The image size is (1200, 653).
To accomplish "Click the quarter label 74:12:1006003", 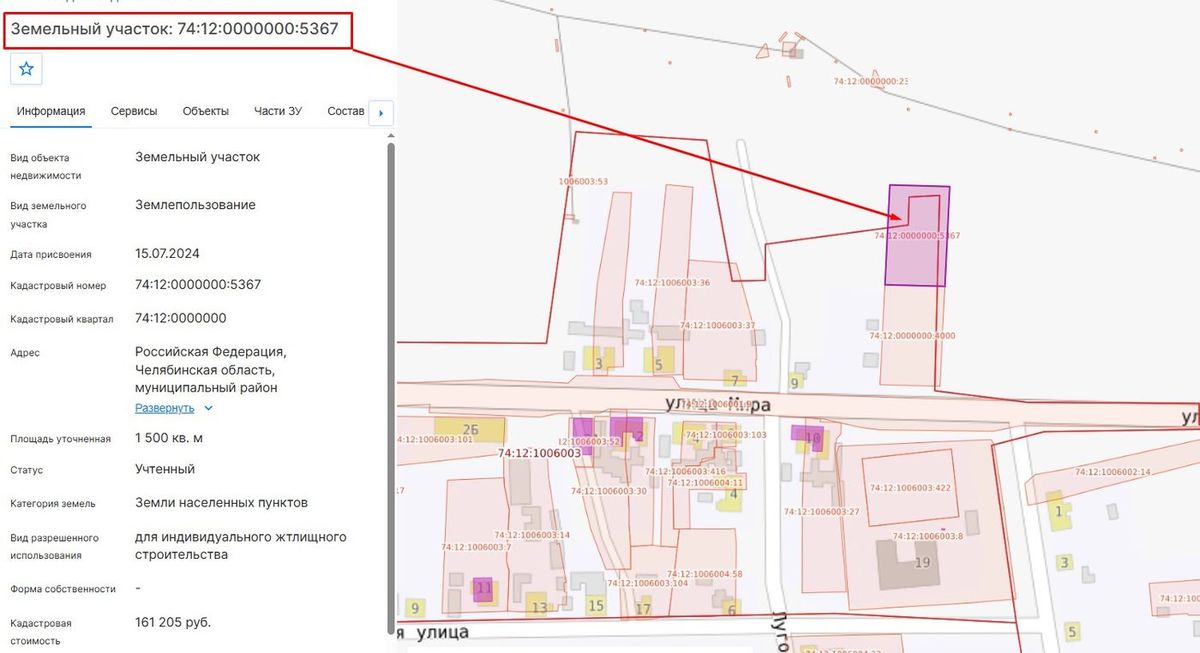I will [539, 453].
